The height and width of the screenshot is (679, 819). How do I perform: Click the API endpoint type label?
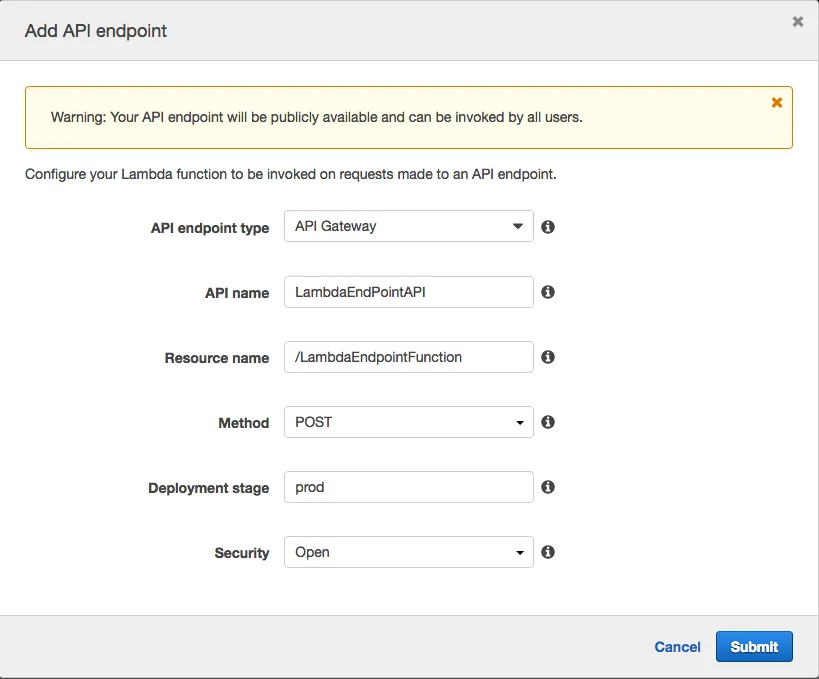pyautogui.click(x=210, y=228)
